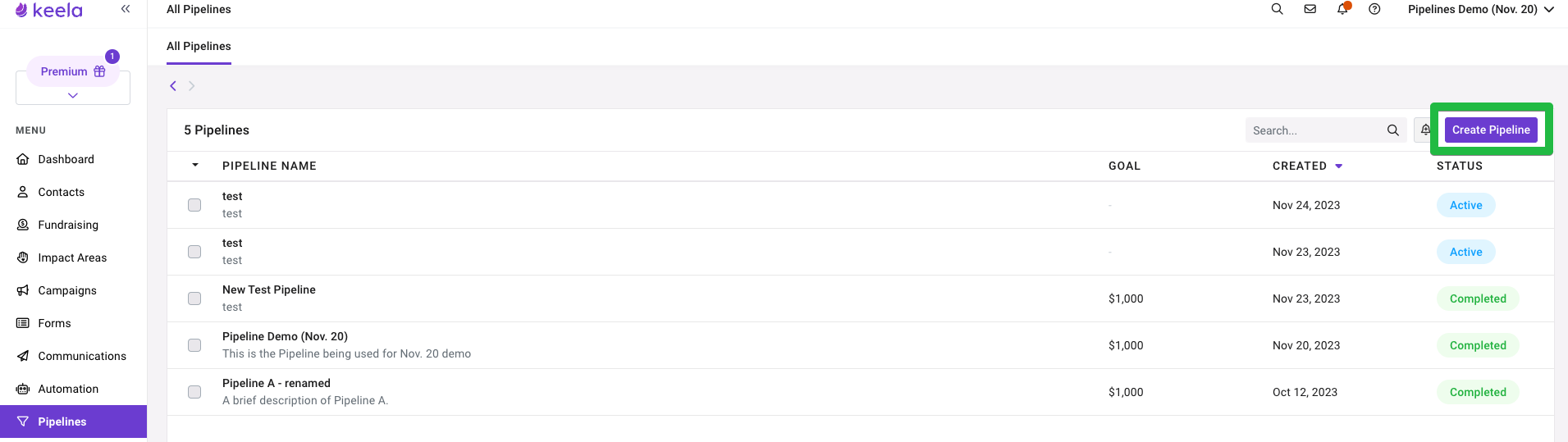Collapse the sidebar with double-chevron icon
Screen dimensions: 1568x442
point(126,9)
